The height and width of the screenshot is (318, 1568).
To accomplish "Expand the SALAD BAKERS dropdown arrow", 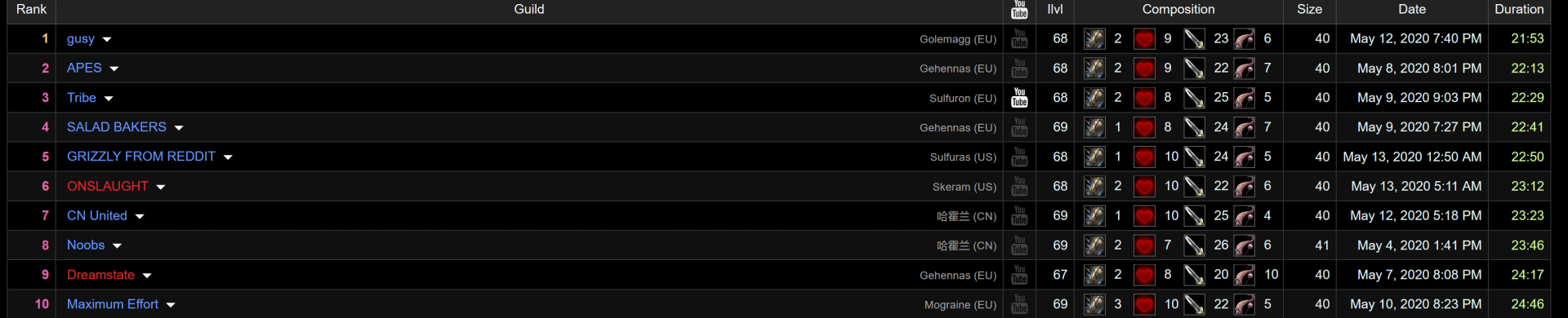I will [x=179, y=128].
